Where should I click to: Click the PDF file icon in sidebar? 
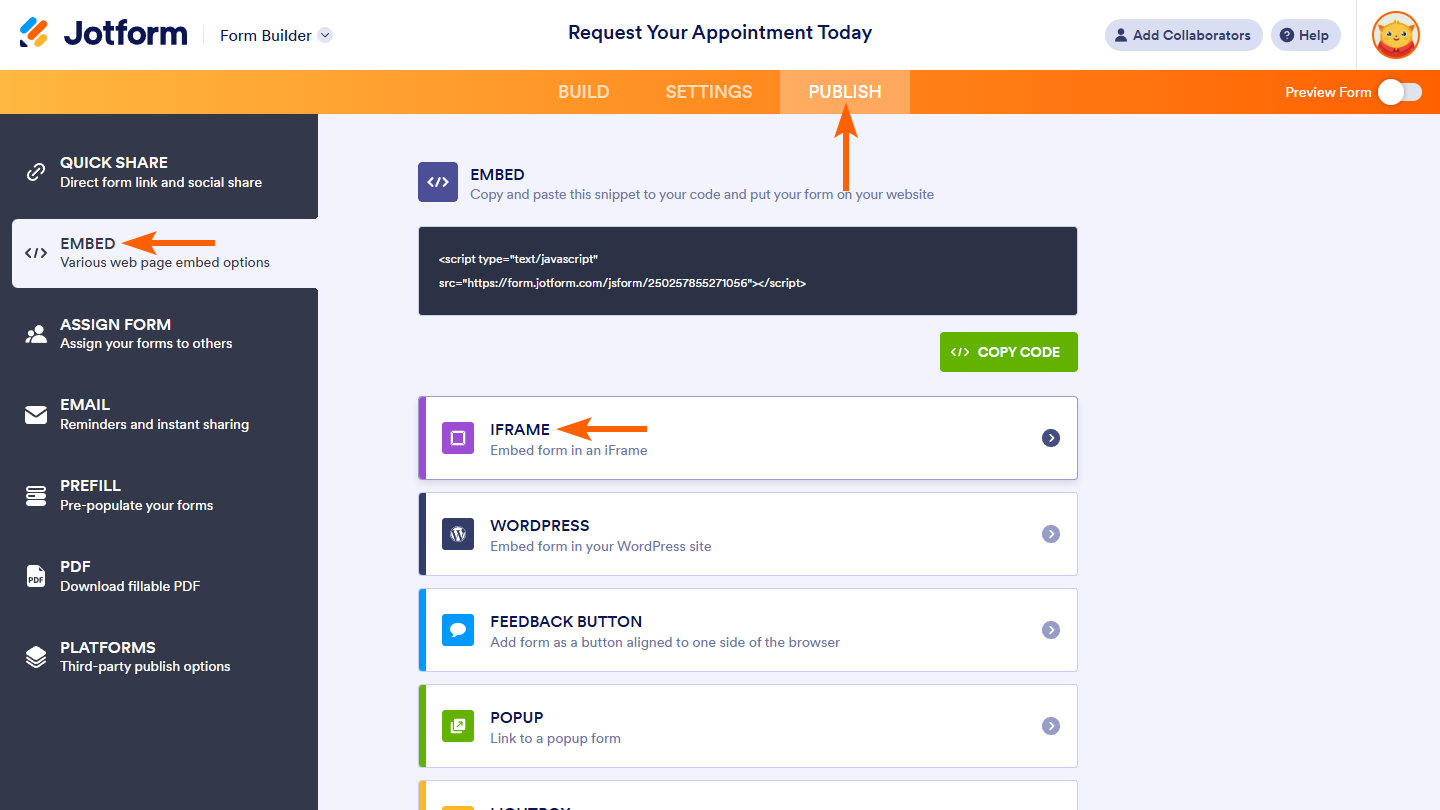click(x=36, y=576)
